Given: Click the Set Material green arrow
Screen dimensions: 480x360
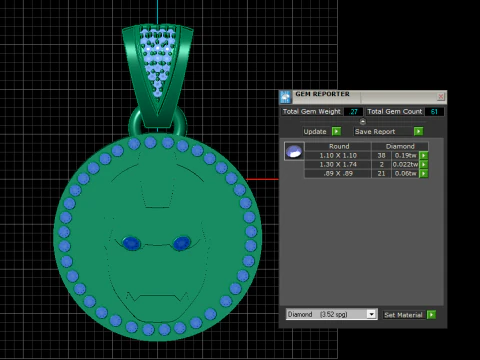Looking at the screenshot, I should (431, 315).
